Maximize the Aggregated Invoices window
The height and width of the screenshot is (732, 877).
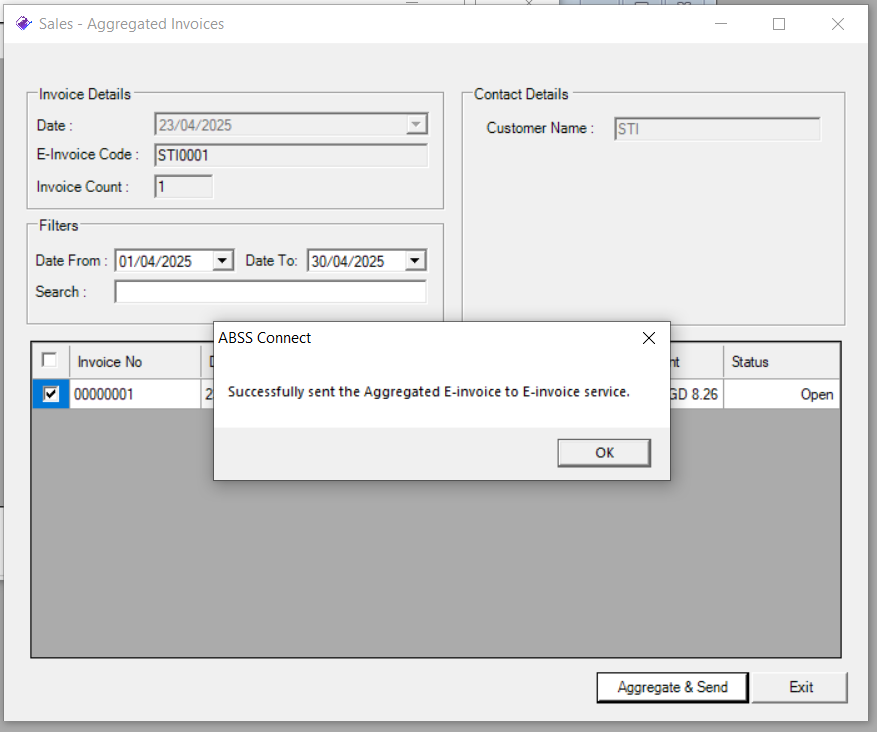tap(779, 24)
